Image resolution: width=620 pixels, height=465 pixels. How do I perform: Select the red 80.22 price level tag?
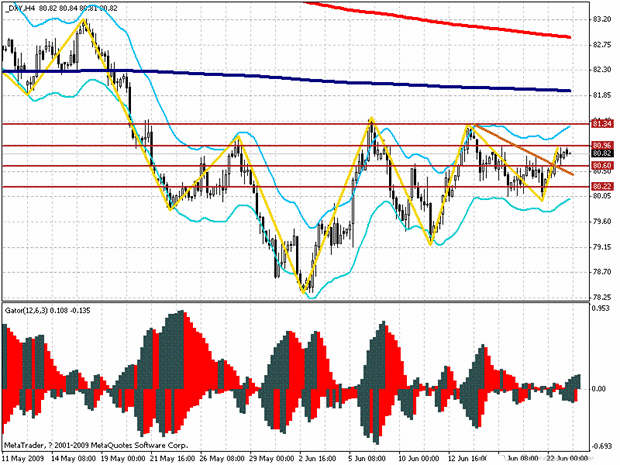[603, 186]
